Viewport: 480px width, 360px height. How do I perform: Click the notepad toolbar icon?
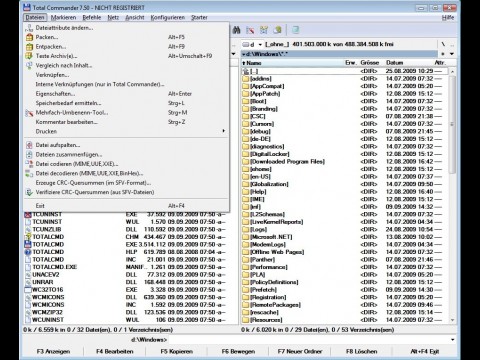[295, 30]
